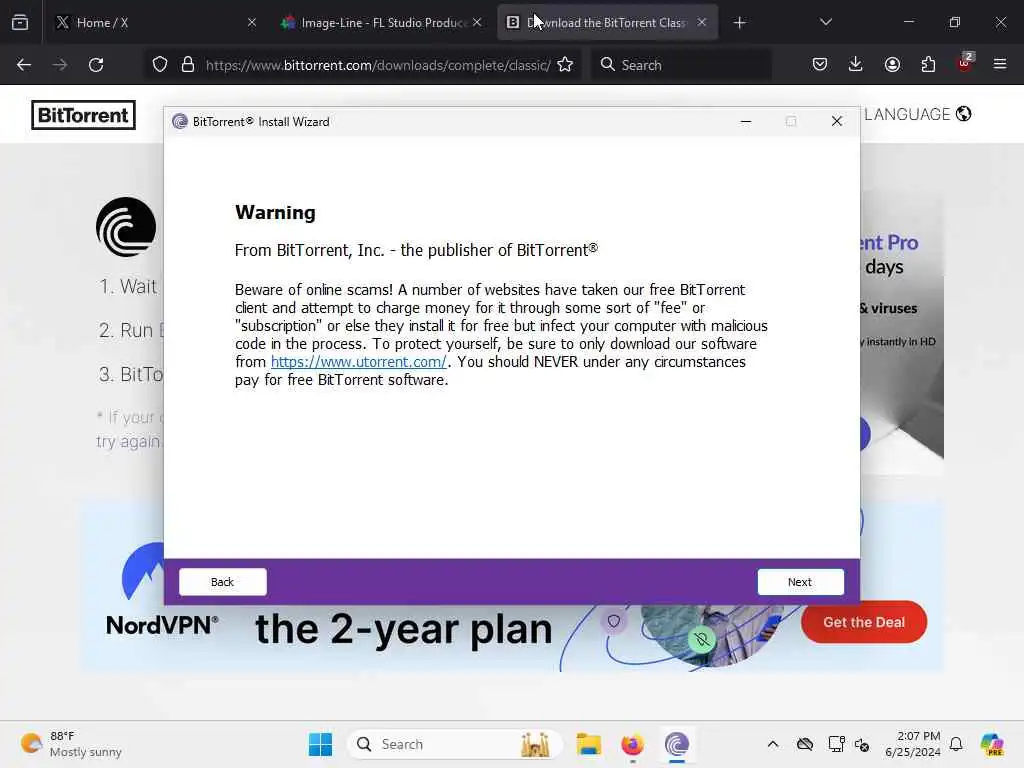Image resolution: width=1024 pixels, height=768 pixels.
Task: Click the Get the Deal NordVPN button
Action: 863,622
